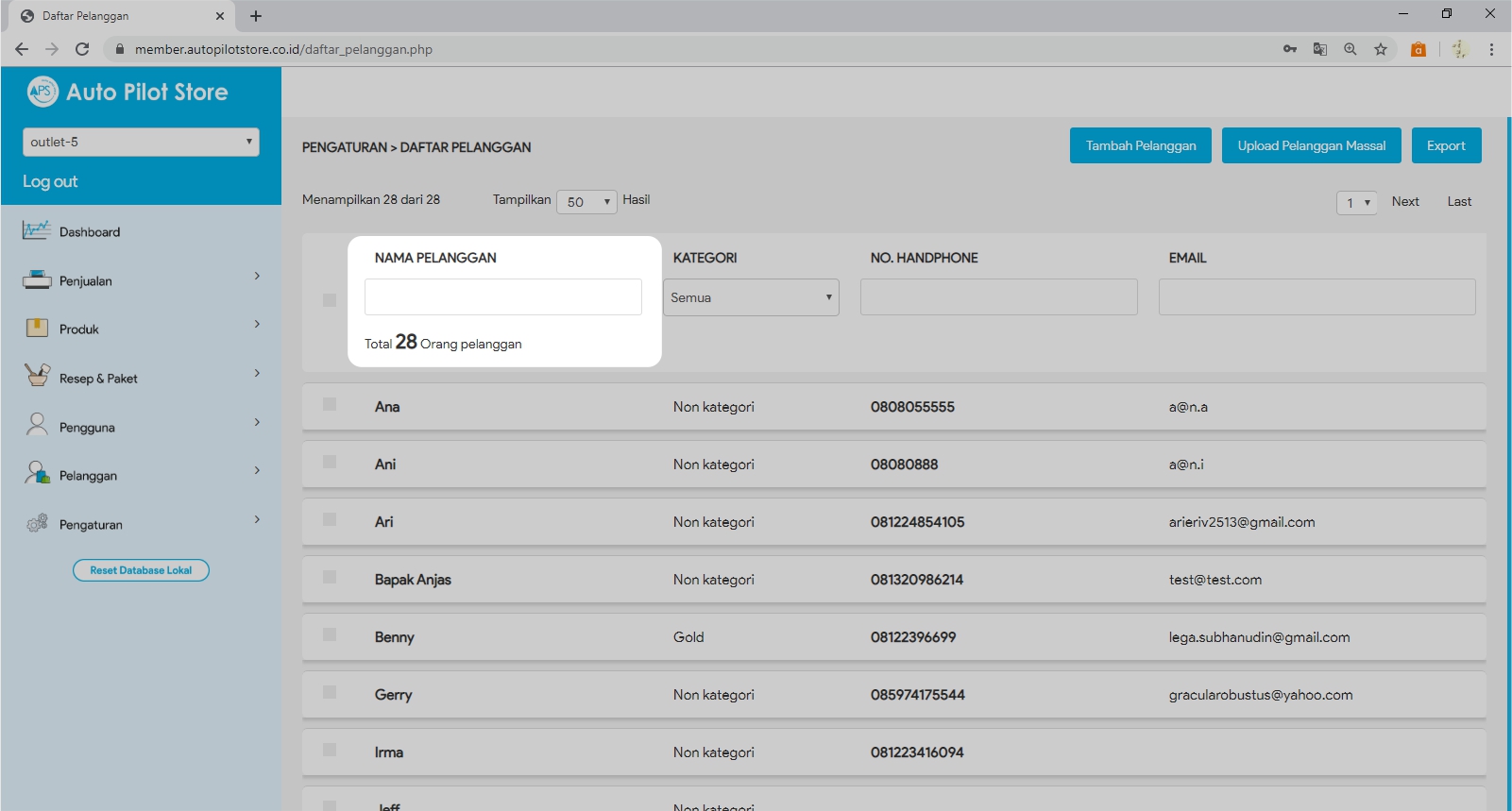The height and width of the screenshot is (811, 1512).
Task: Change the Tampilkan 50 results dropdown
Action: click(x=586, y=202)
